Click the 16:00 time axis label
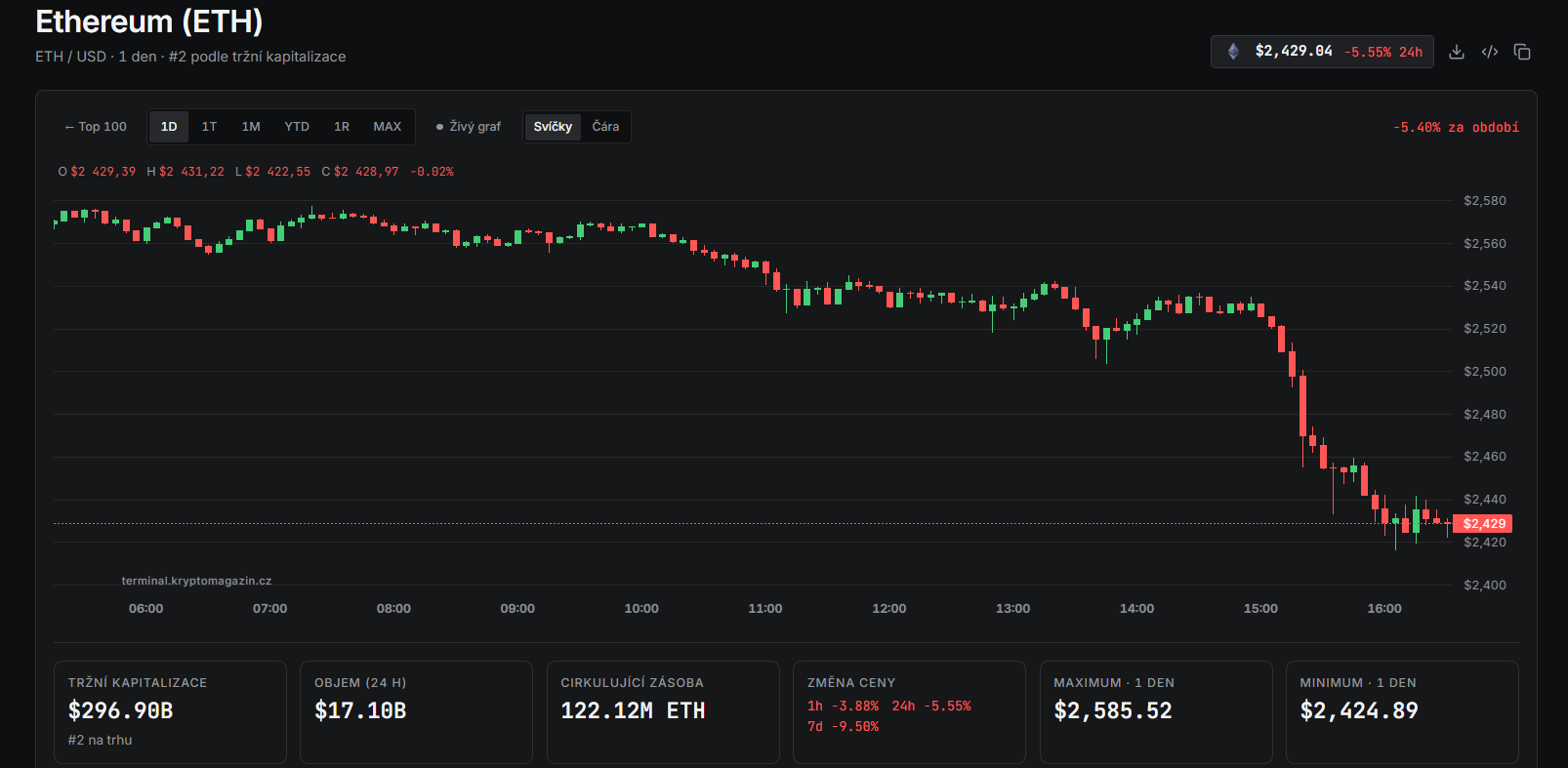The height and width of the screenshot is (768, 1568). [x=1384, y=609]
